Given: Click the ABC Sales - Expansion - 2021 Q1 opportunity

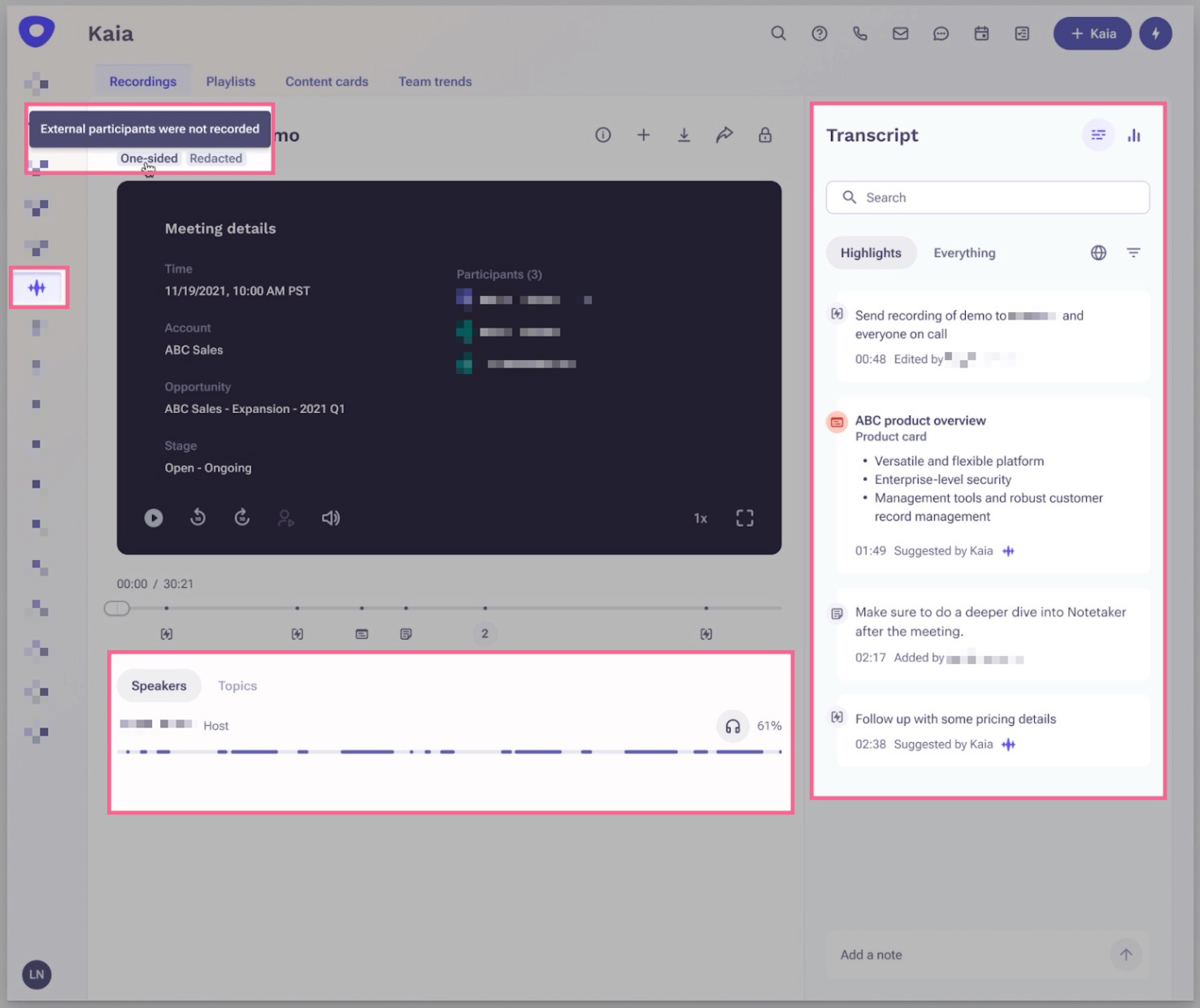Looking at the screenshot, I should pyautogui.click(x=254, y=409).
